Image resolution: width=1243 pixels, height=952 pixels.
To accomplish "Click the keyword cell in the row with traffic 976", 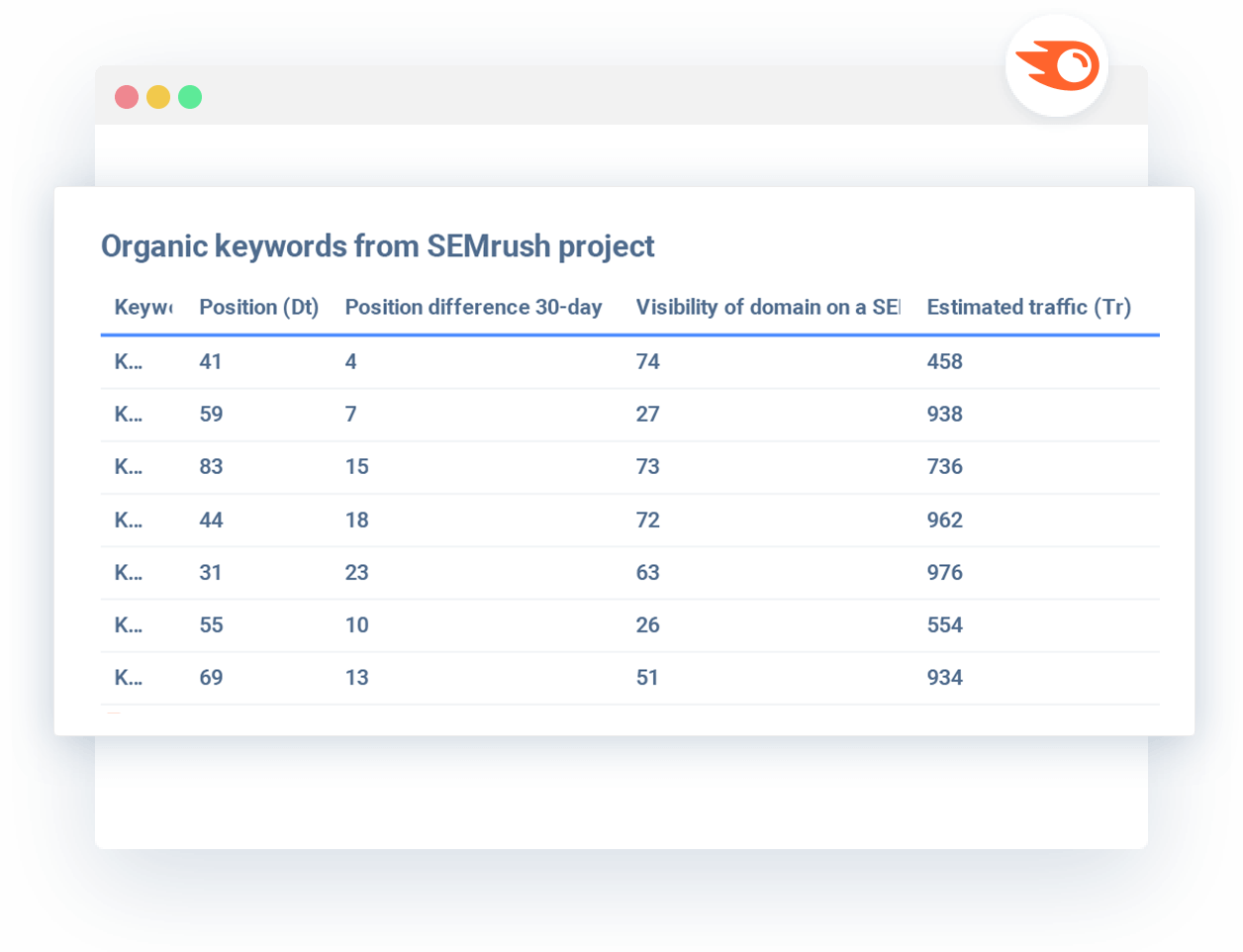I will click(129, 572).
